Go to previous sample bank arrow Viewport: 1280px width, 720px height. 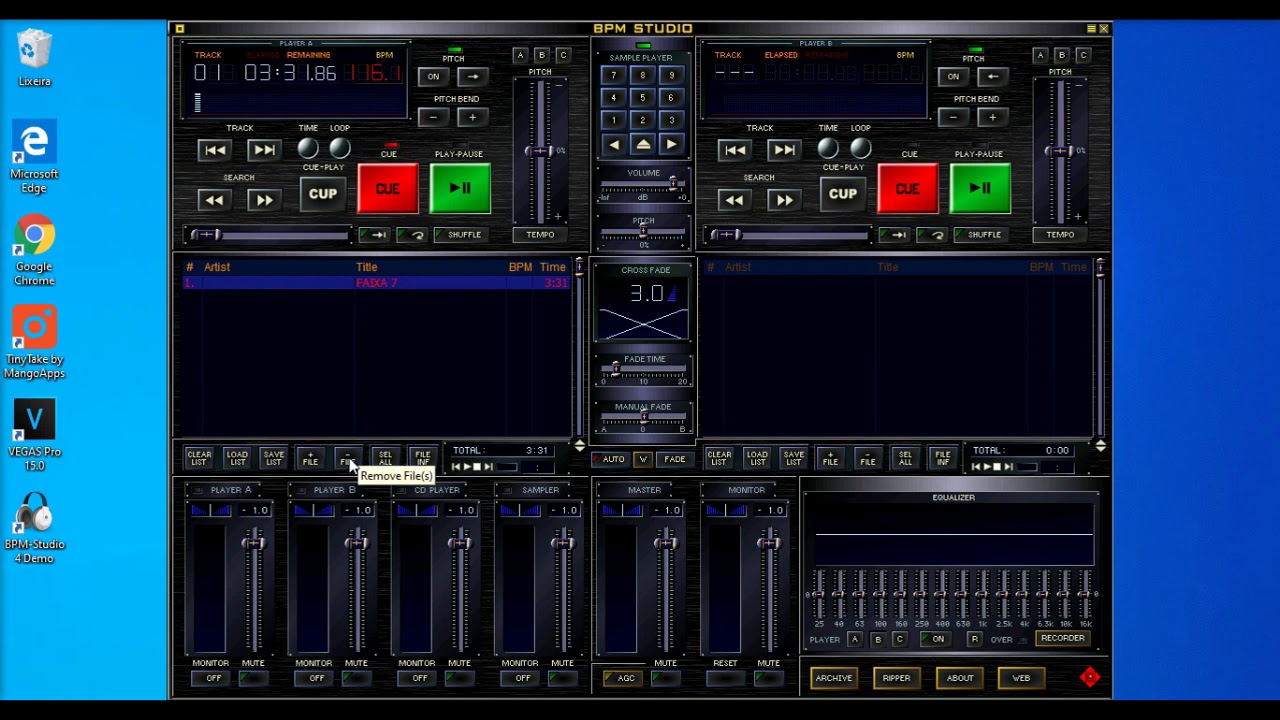point(613,145)
